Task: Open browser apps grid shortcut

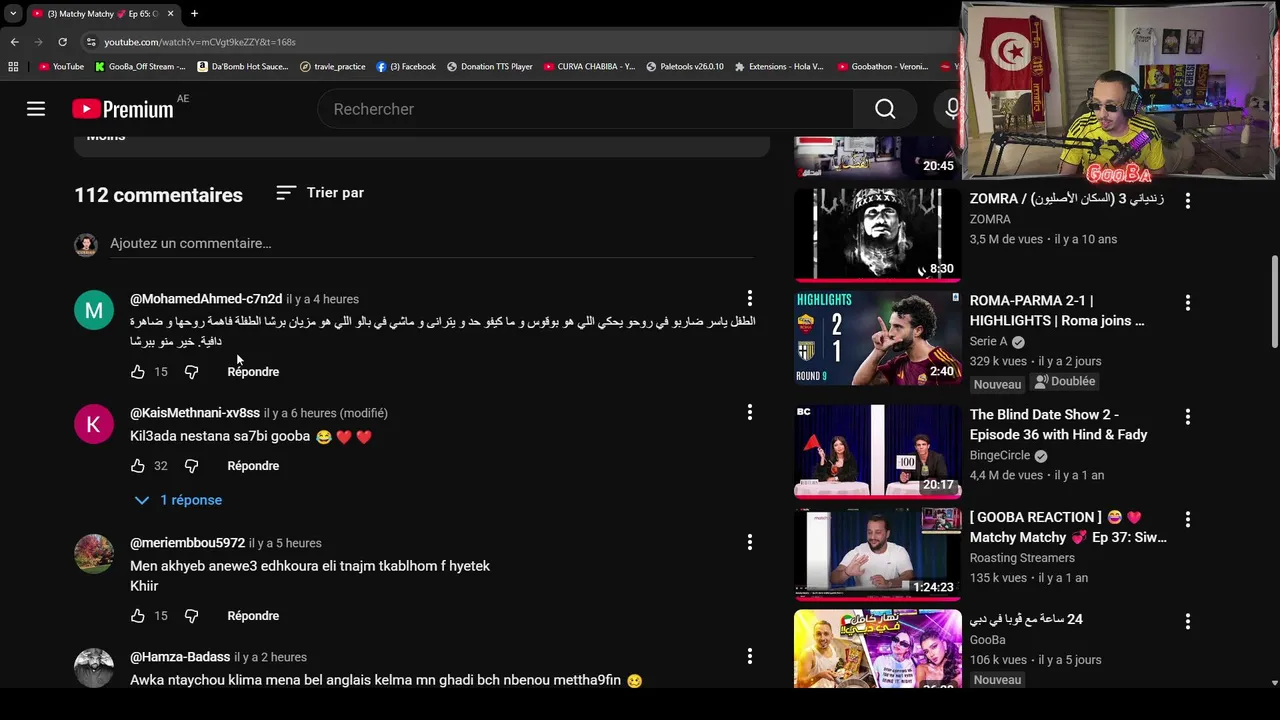Action: point(13,67)
